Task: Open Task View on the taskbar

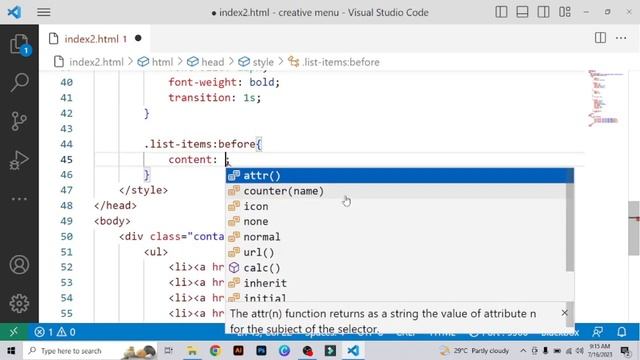Action: tap(168, 351)
